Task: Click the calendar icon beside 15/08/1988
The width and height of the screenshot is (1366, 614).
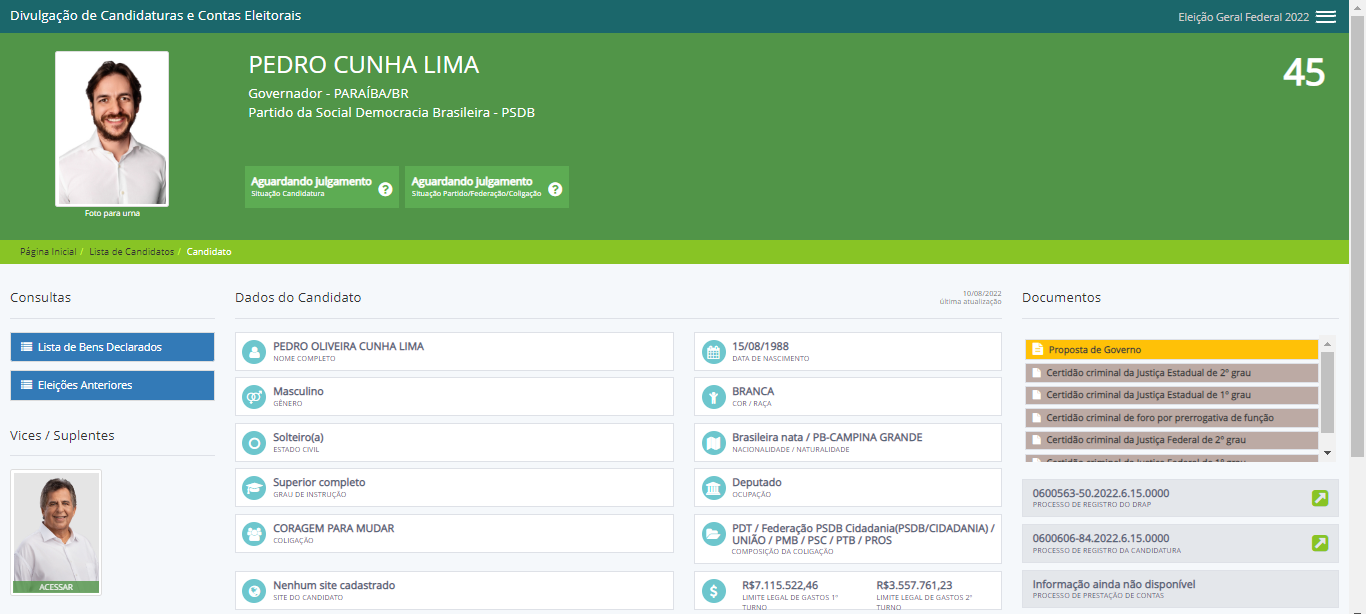Action: (x=713, y=351)
